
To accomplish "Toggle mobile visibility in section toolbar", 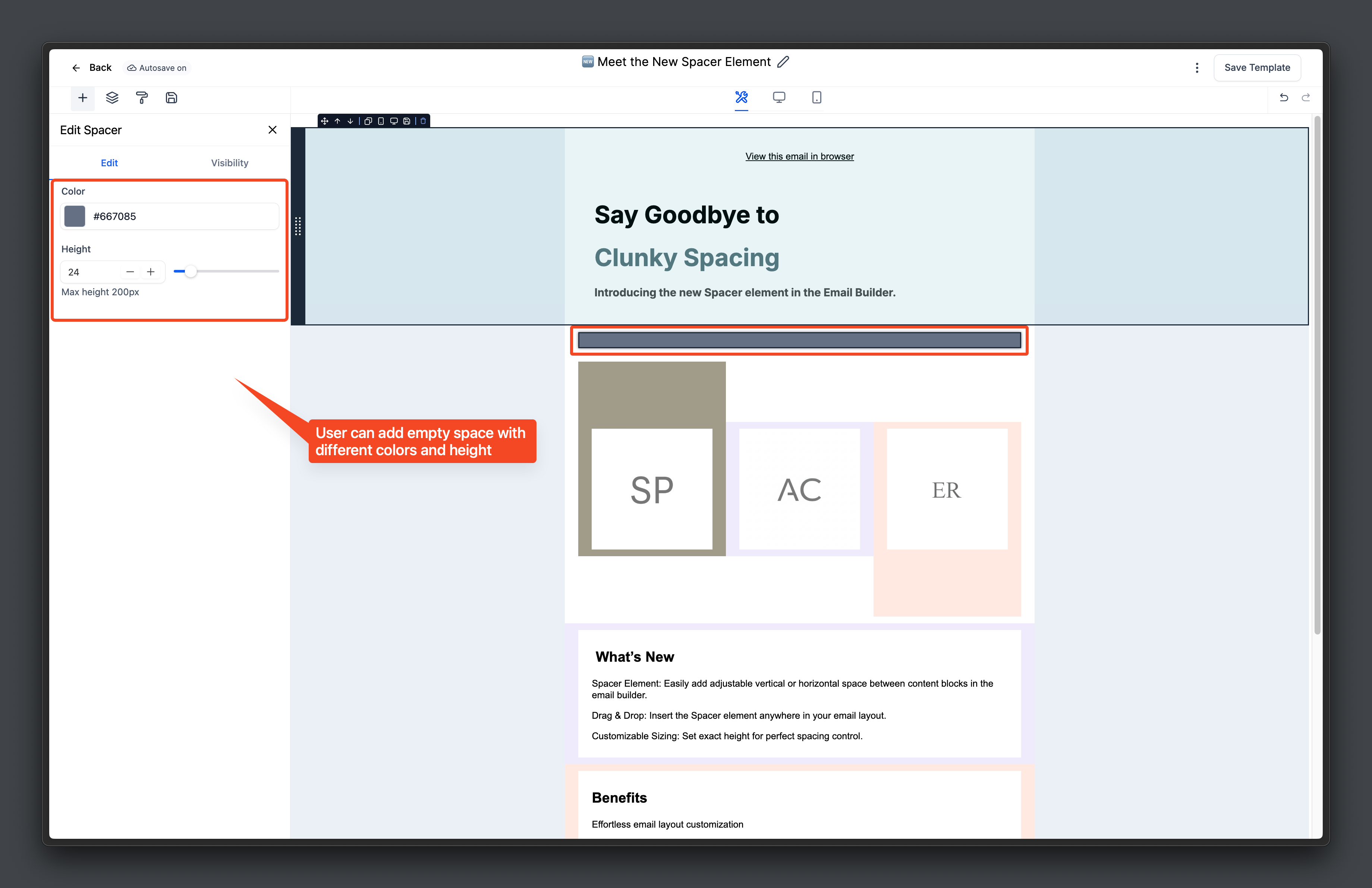I will point(381,121).
